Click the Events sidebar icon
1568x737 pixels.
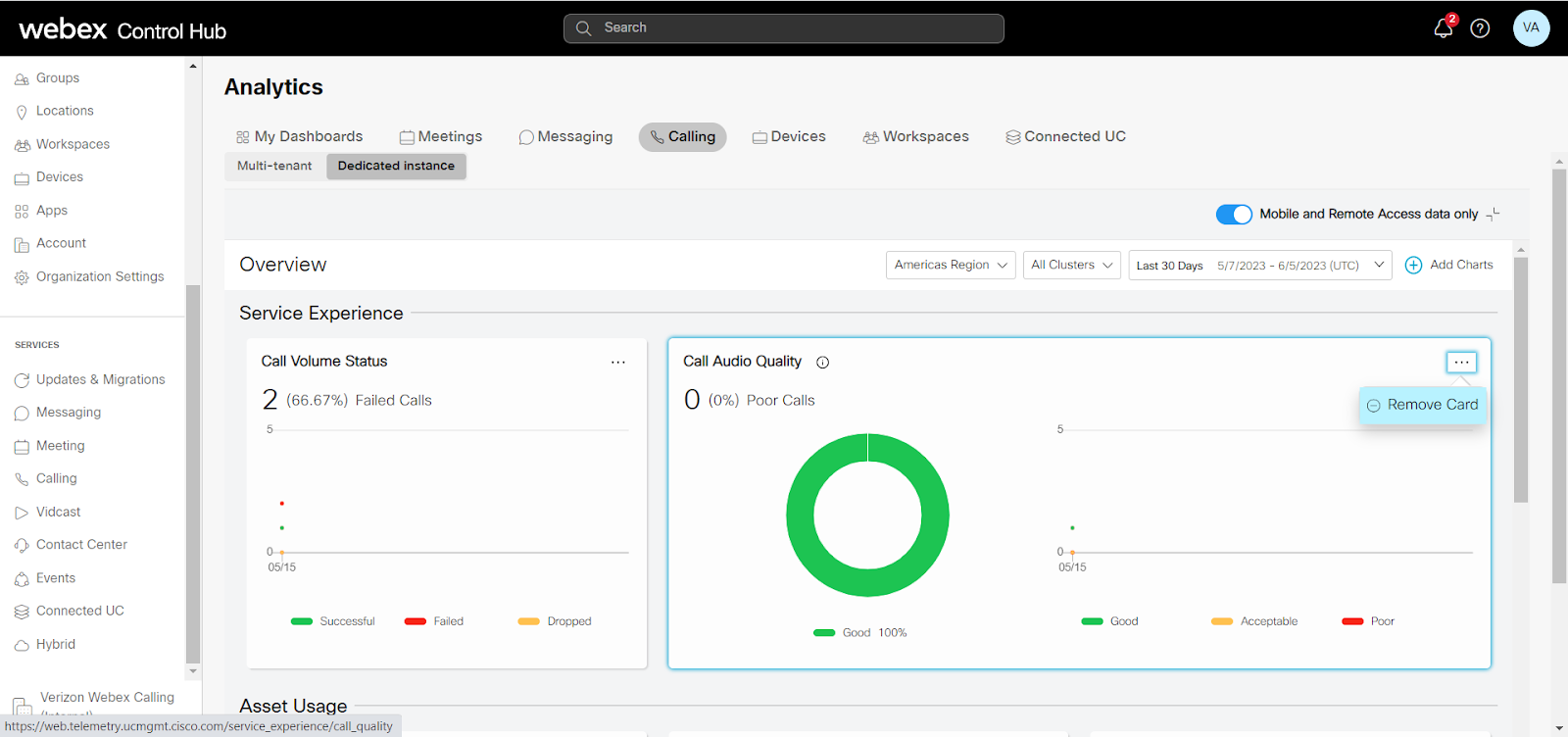22,579
